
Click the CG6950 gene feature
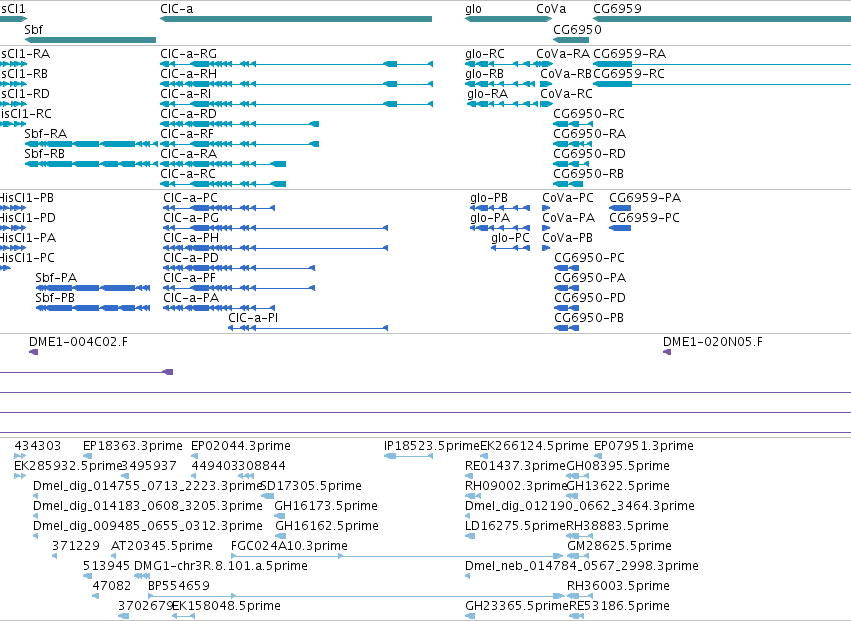tap(571, 40)
